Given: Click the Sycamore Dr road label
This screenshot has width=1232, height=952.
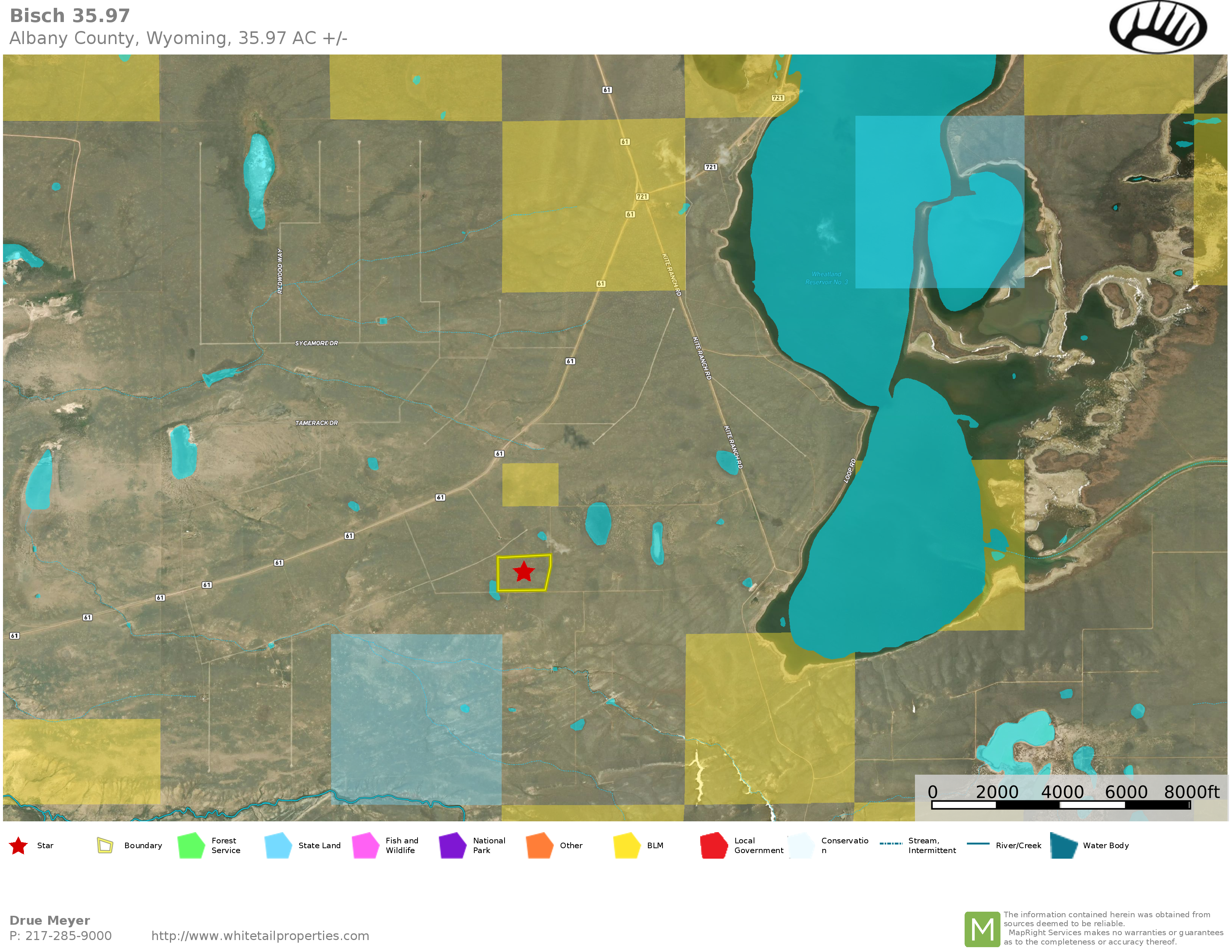Looking at the screenshot, I should coord(316,343).
